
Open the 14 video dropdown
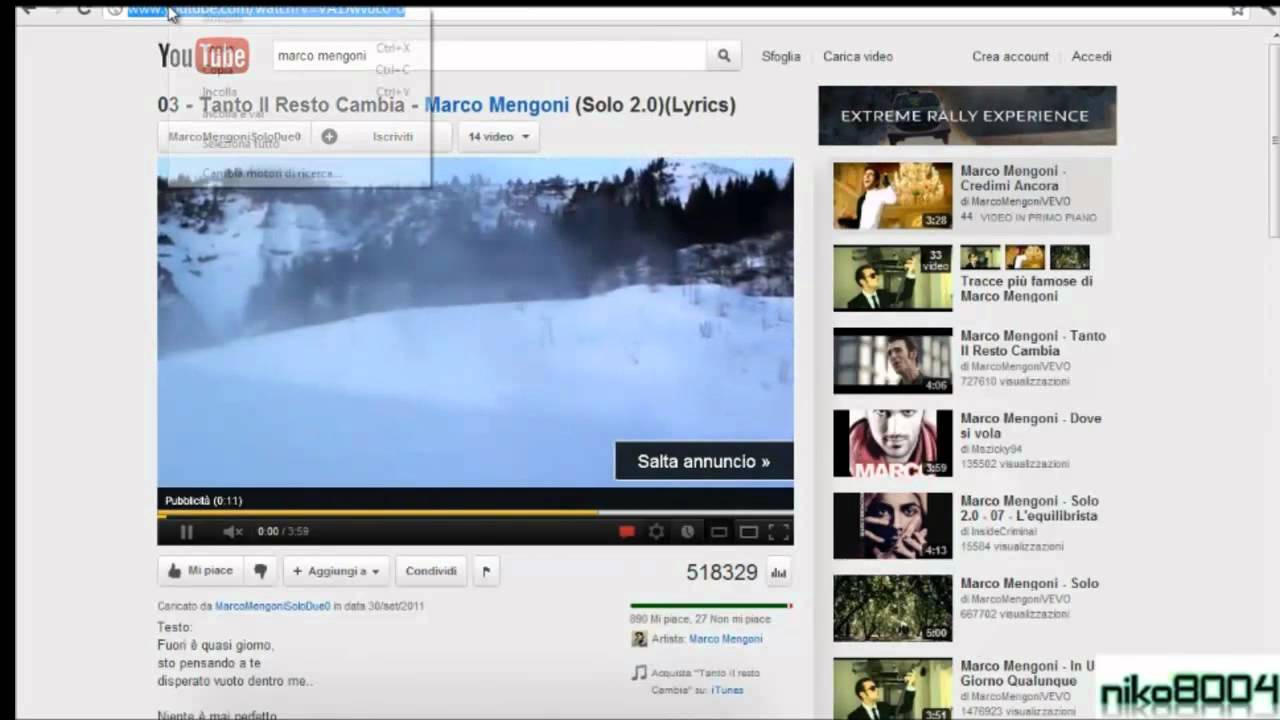tap(498, 137)
